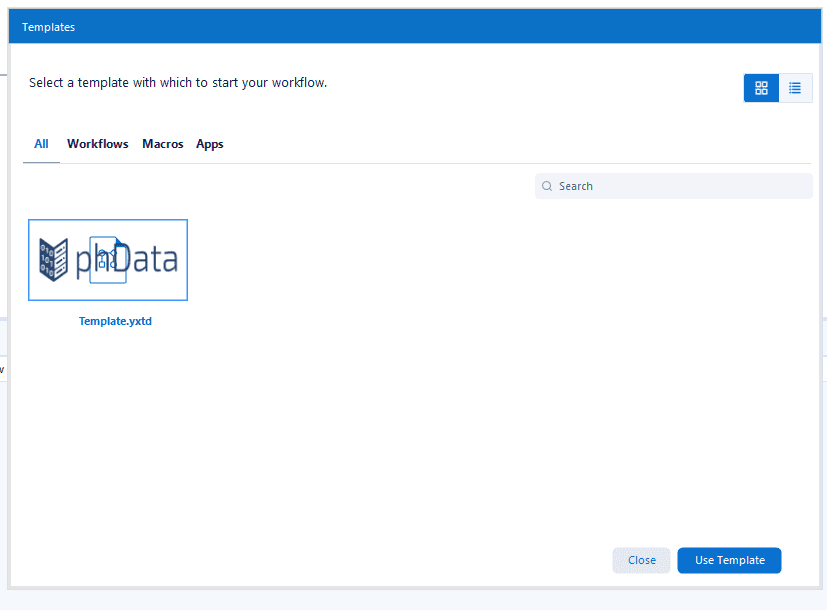The image size is (827, 610).
Task: Click the magnifying glass search icon
Action: tap(547, 186)
